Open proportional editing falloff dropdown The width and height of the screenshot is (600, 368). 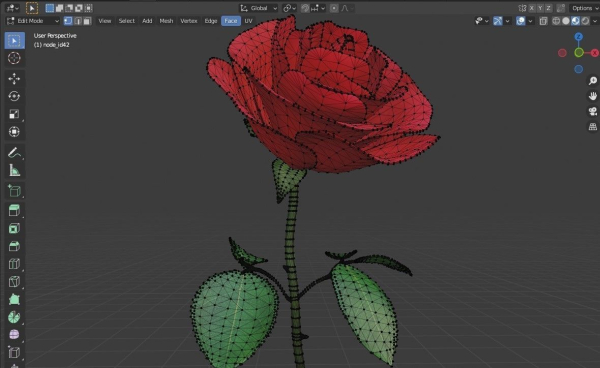tap(347, 8)
